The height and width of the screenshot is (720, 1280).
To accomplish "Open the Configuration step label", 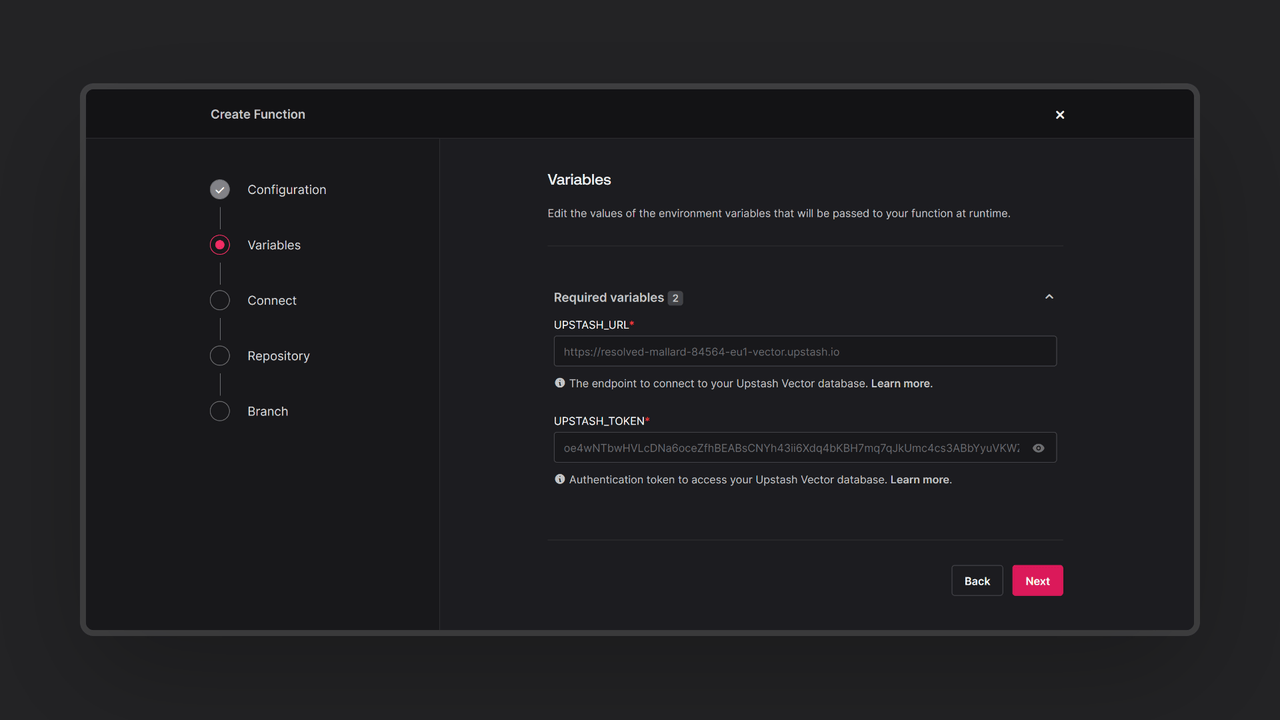I will [287, 190].
